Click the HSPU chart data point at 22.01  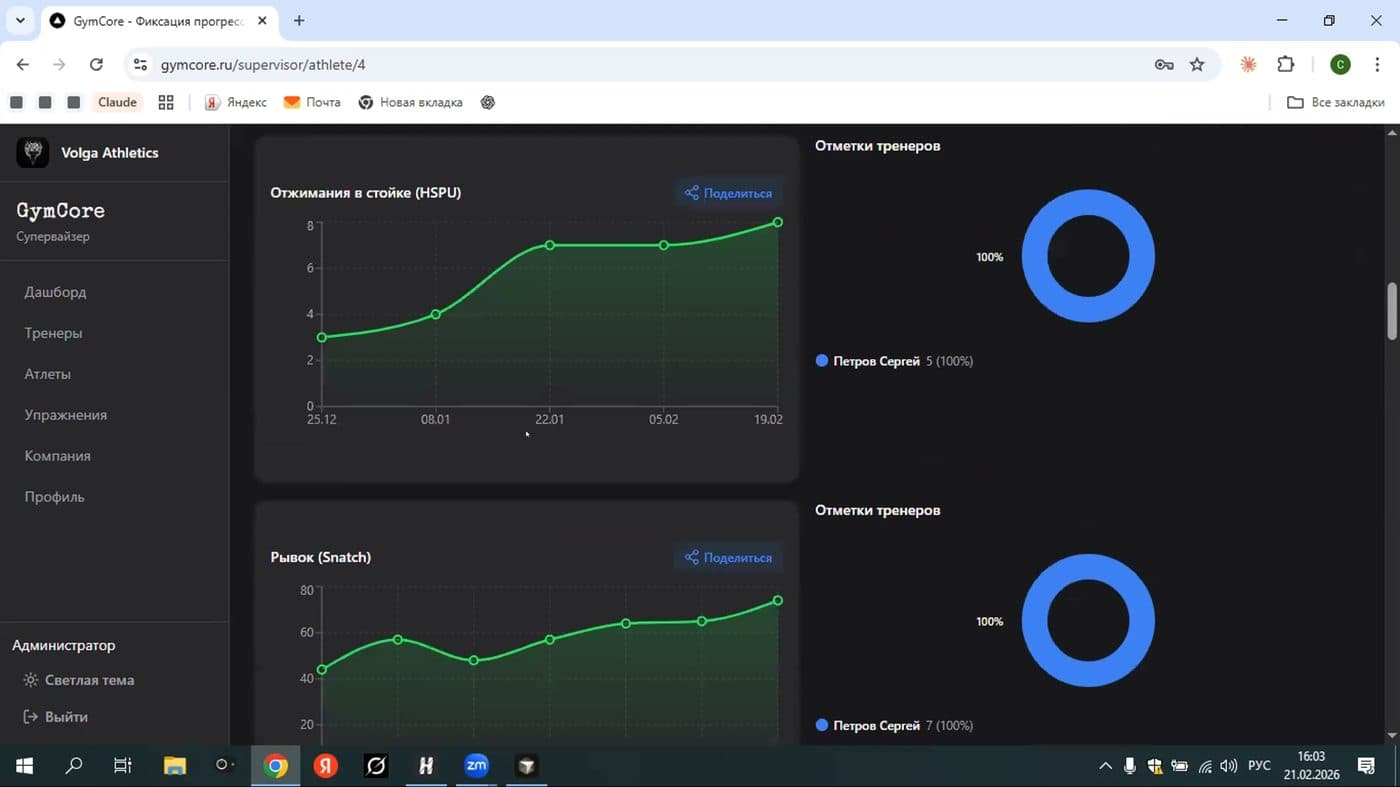pos(549,245)
